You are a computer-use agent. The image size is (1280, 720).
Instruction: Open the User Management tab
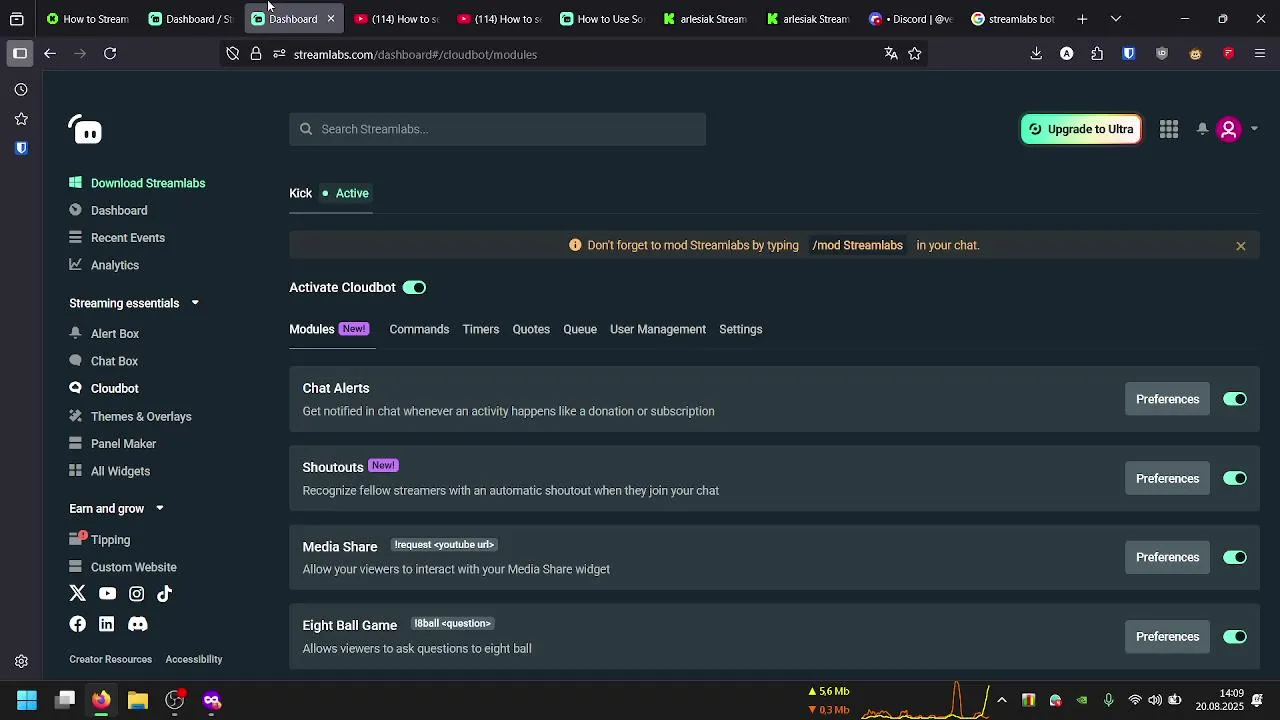[x=658, y=329]
